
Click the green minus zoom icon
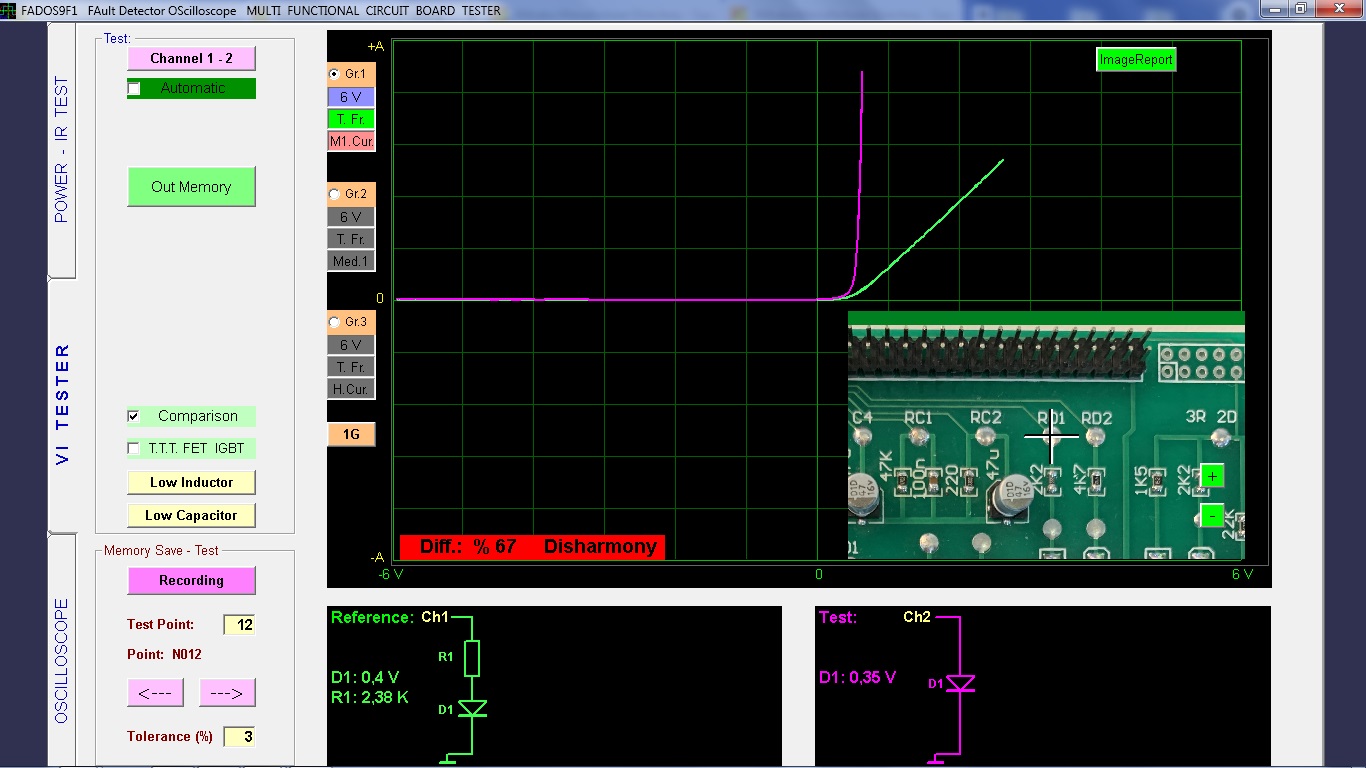click(1212, 515)
